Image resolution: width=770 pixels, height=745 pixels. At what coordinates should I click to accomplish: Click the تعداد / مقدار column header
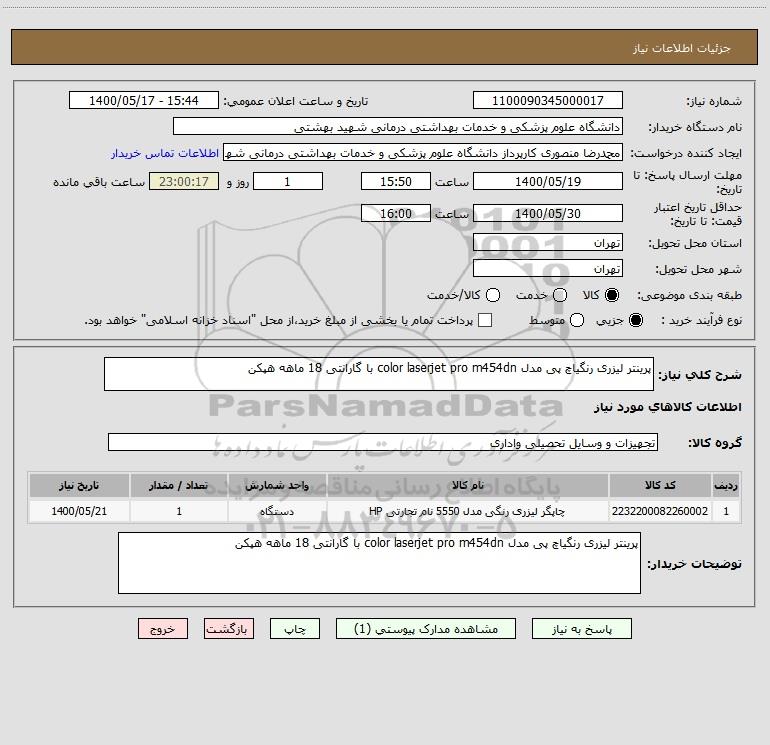click(179, 485)
